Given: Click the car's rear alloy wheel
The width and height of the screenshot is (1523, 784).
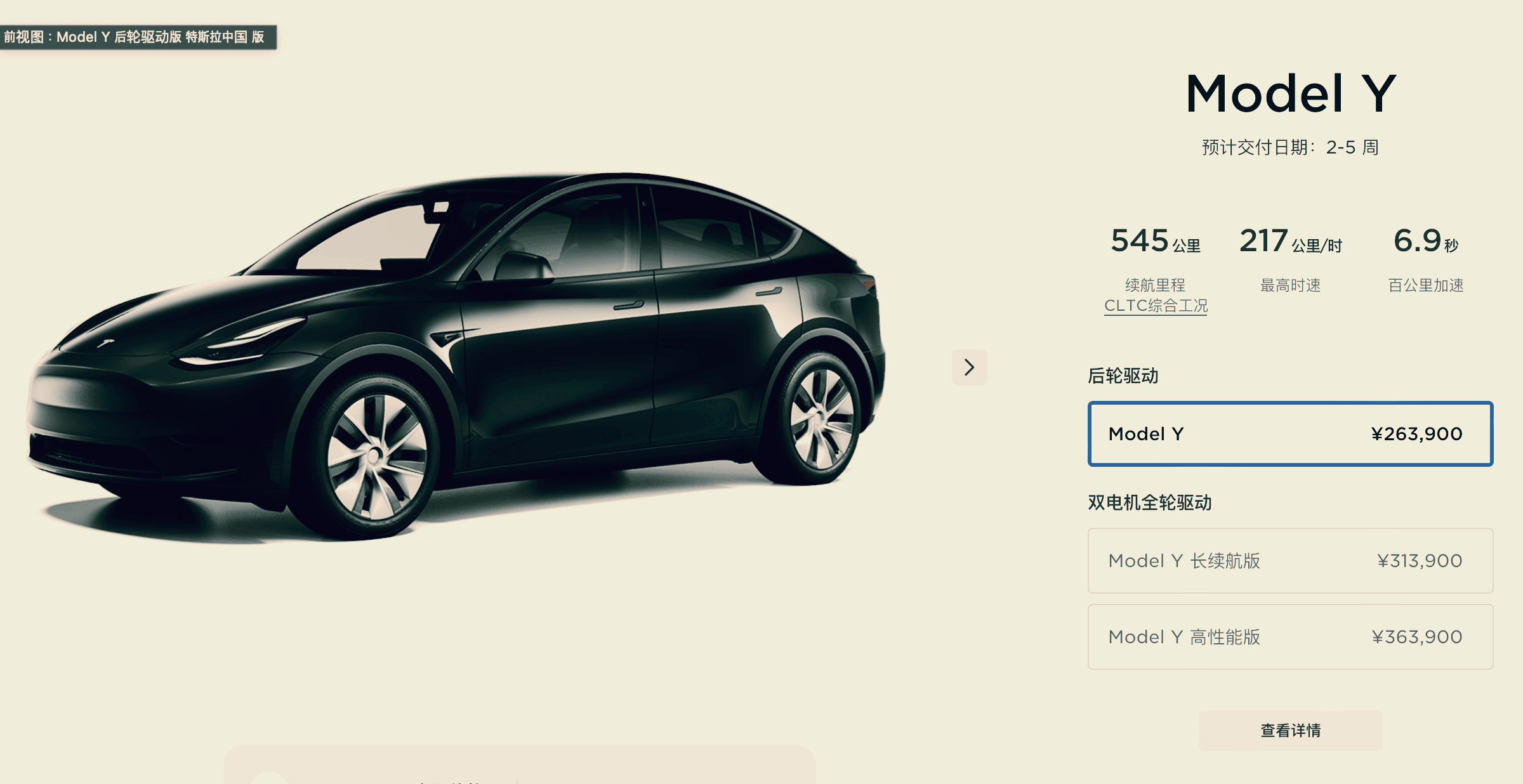Looking at the screenshot, I should coord(821,419).
